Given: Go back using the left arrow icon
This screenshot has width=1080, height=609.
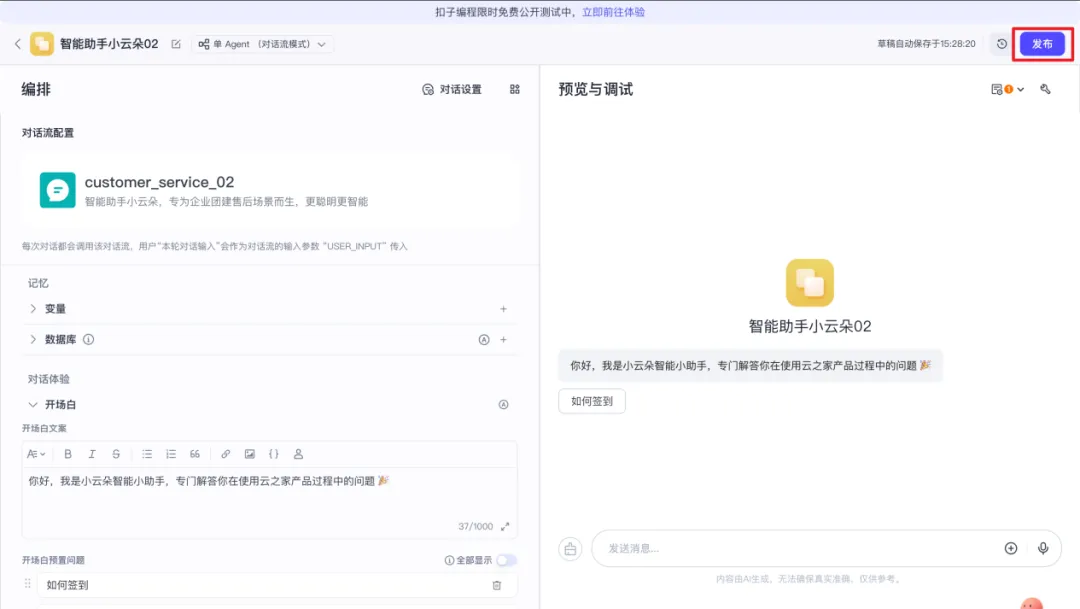Looking at the screenshot, I should tap(18, 44).
